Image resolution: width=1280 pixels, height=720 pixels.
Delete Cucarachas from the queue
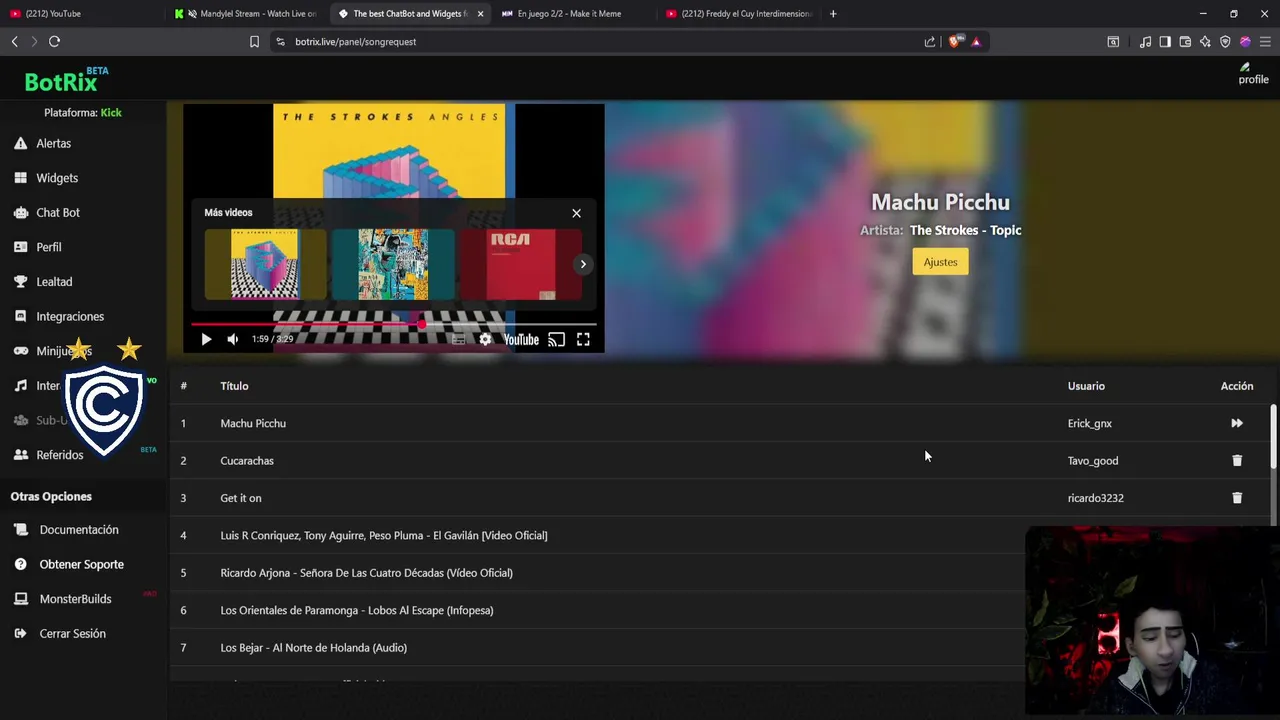click(1237, 461)
